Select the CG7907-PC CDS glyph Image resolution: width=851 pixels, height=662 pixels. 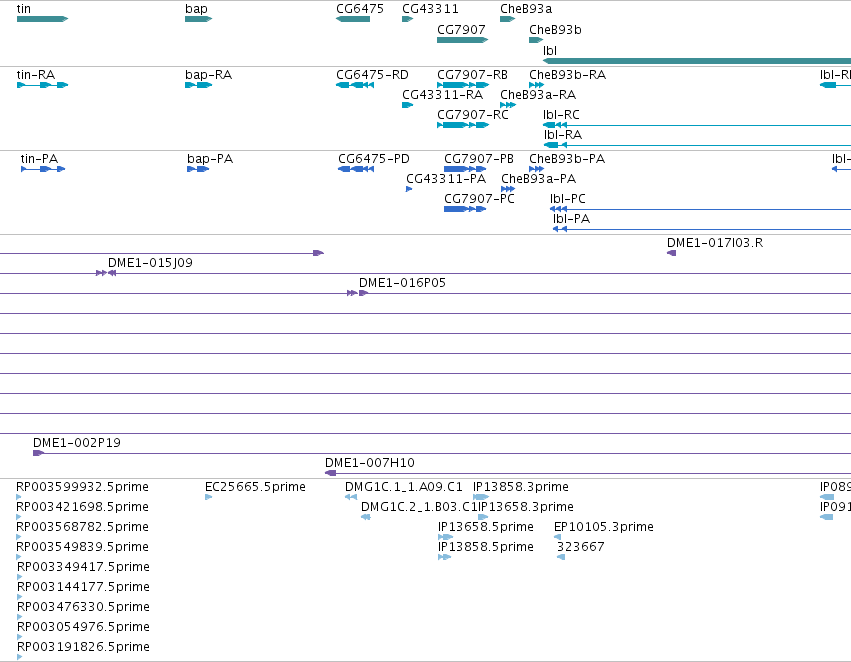[x=465, y=209]
